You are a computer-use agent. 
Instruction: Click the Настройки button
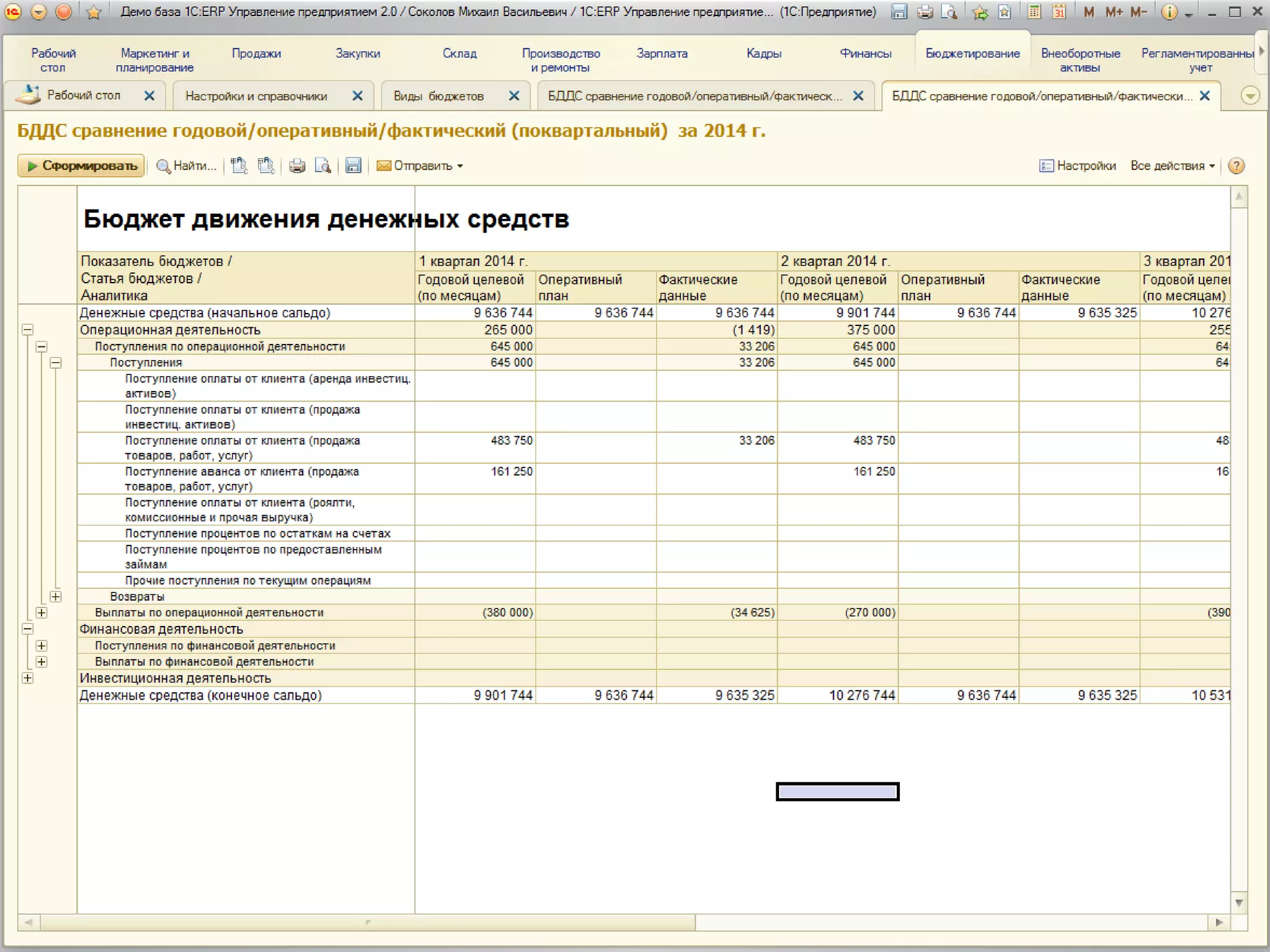[1078, 165]
